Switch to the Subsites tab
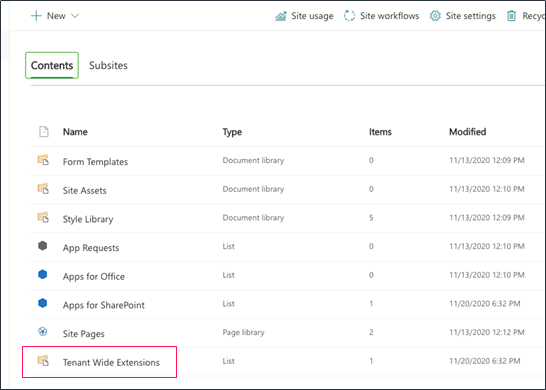546x390 pixels. coord(108,65)
